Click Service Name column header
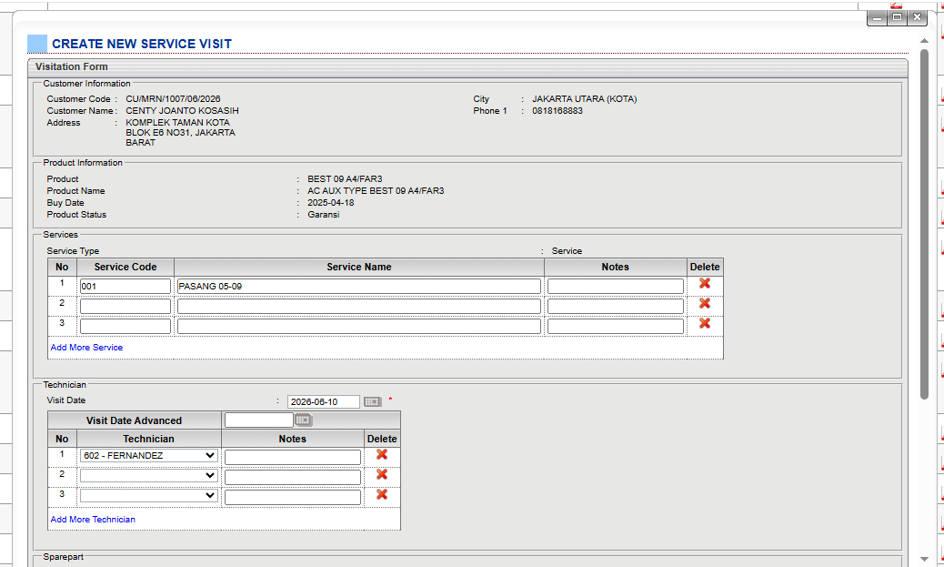This screenshot has width=944, height=567. (359, 267)
